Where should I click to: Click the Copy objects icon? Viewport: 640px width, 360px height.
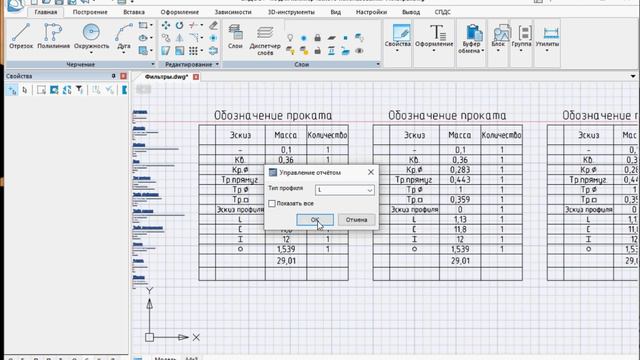coord(166,38)
